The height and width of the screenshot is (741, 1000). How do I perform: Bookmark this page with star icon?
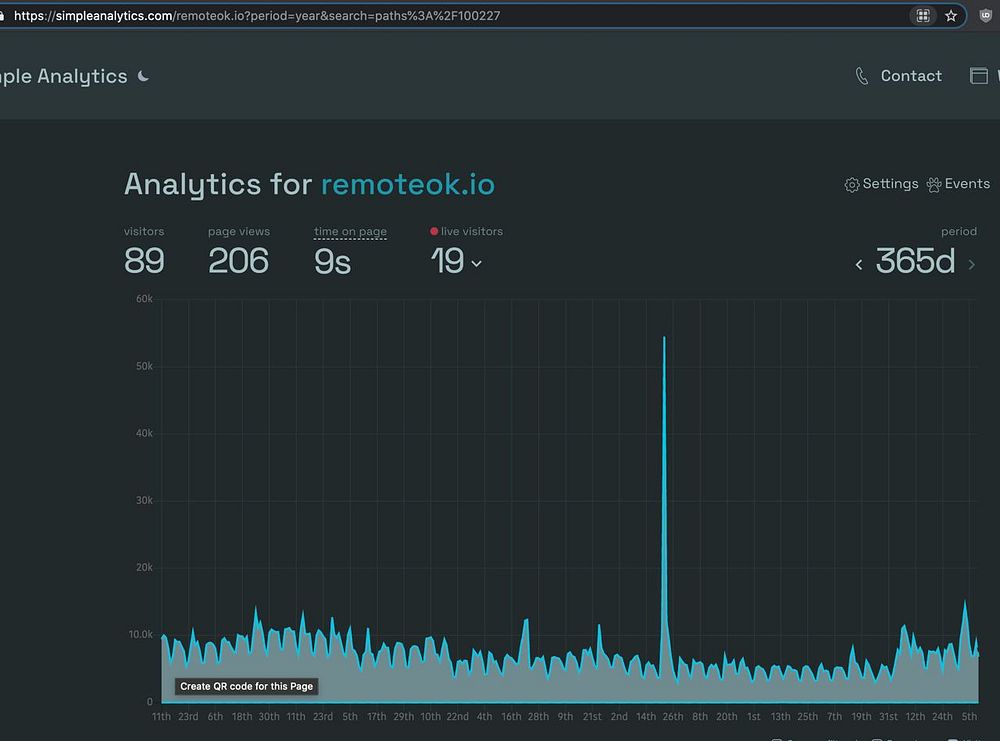tap(951, 16)
